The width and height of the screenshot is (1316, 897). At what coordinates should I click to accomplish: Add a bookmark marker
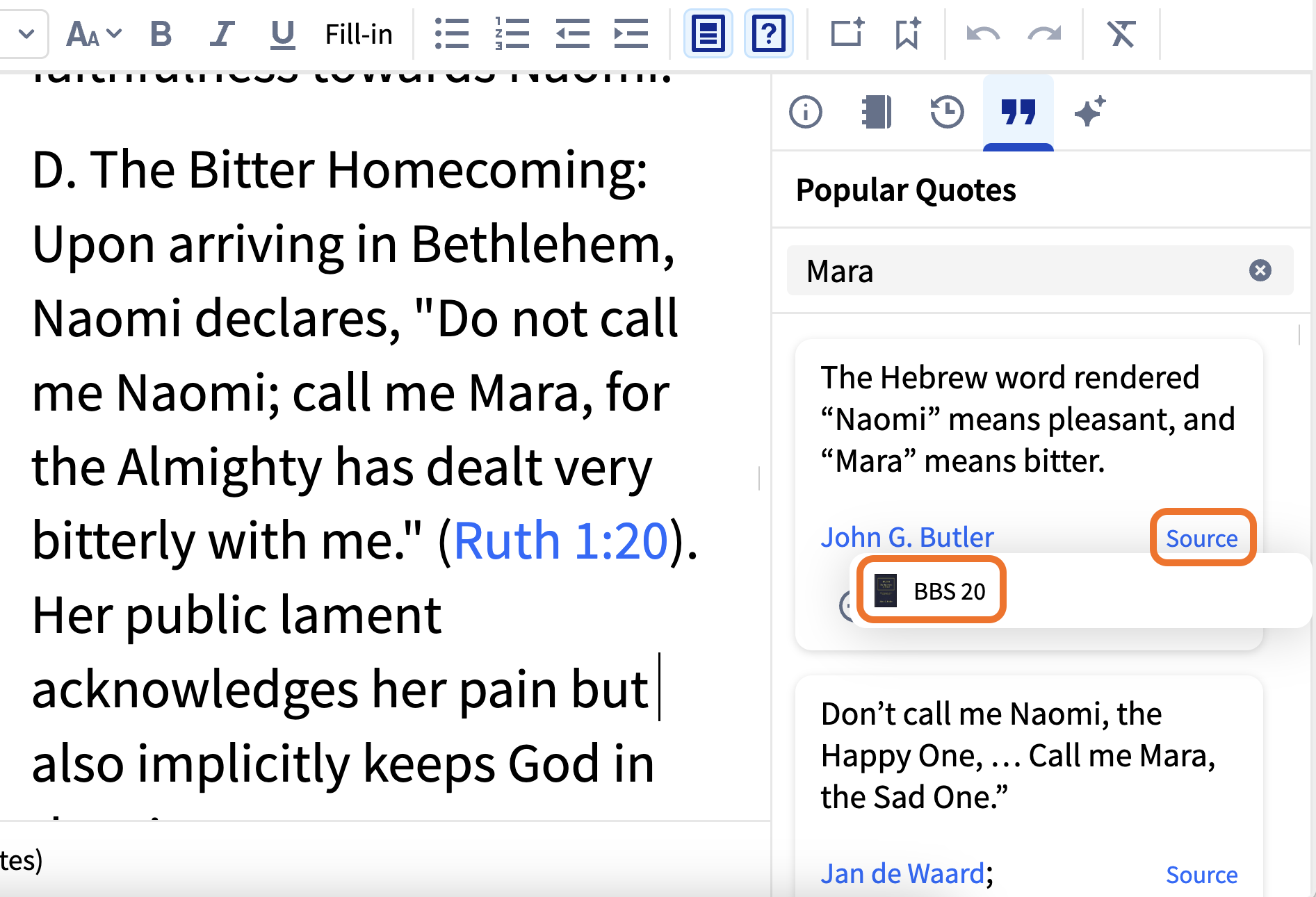907,33
